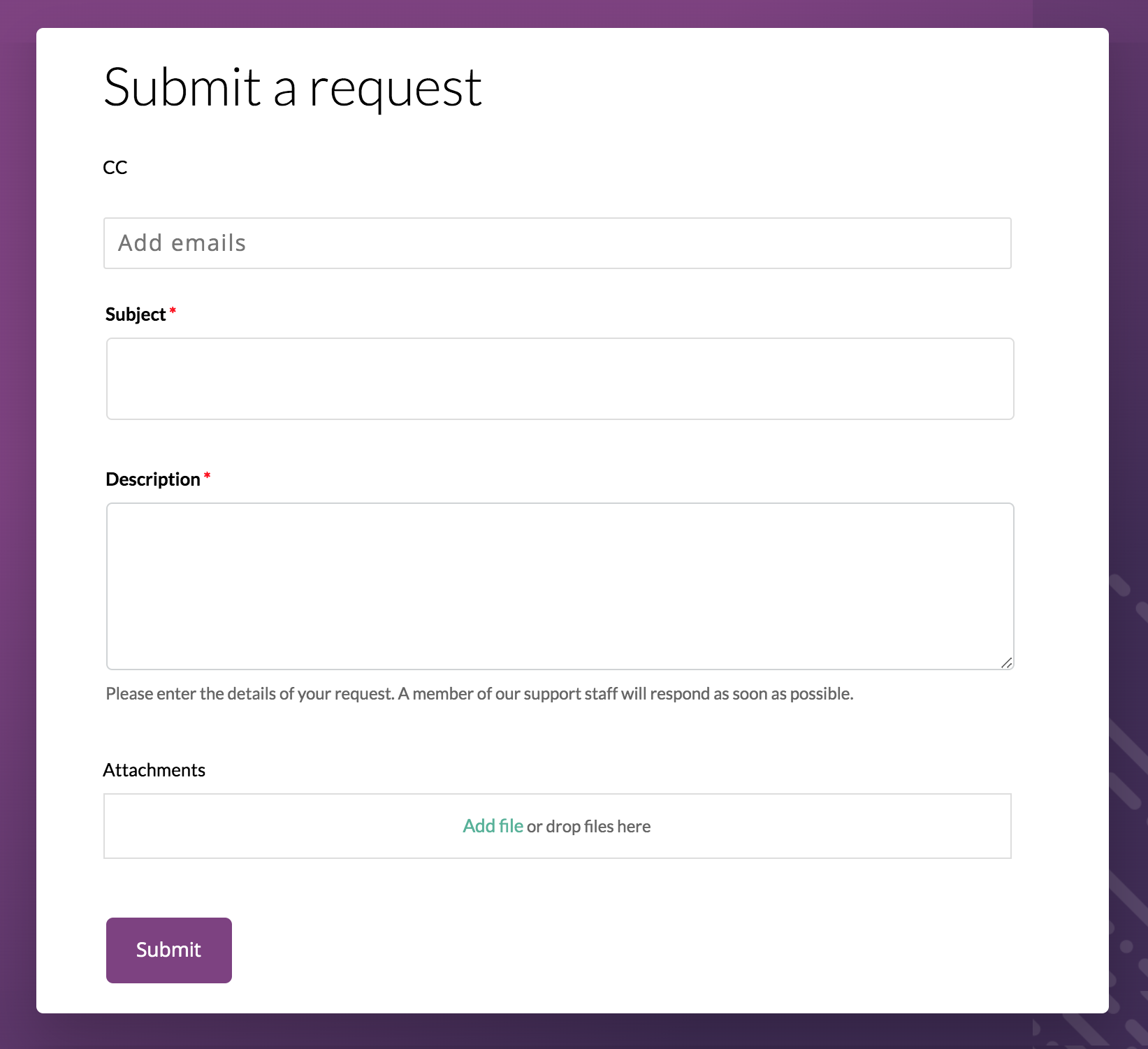Click the purple Submit button

(x=169, y=950)
